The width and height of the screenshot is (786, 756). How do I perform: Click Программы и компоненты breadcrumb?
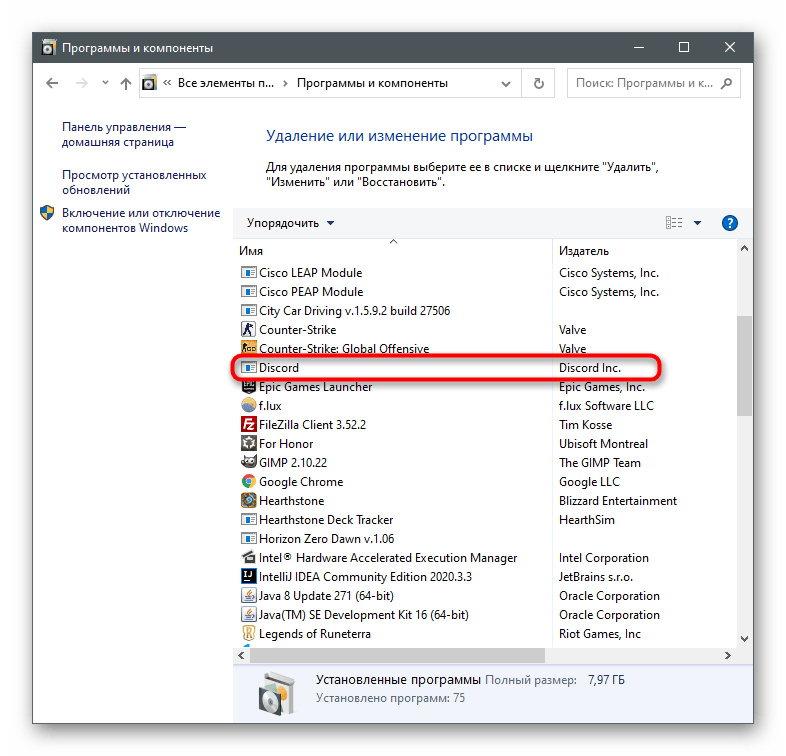point(372,83)
